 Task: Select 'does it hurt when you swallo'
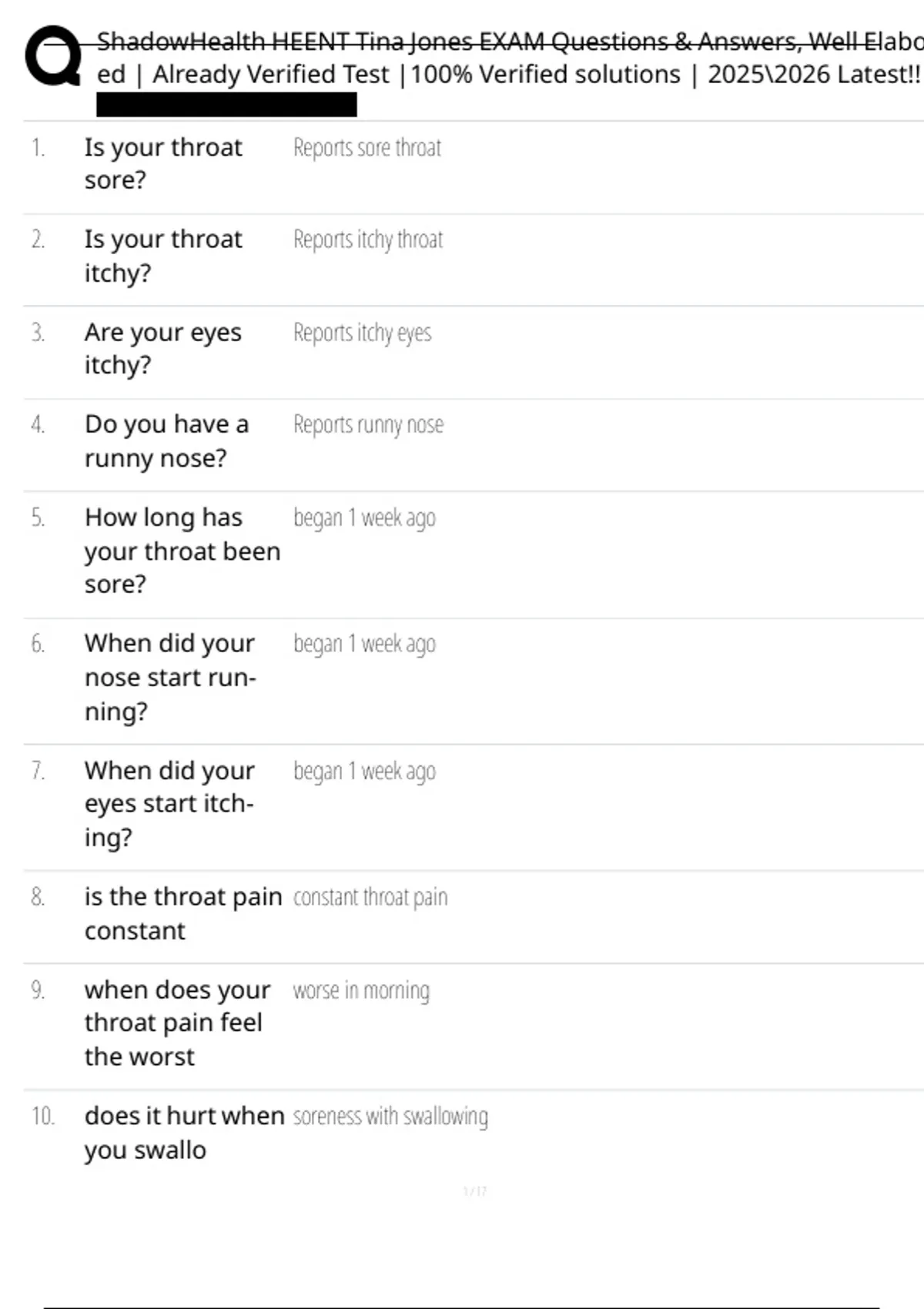184,1132
